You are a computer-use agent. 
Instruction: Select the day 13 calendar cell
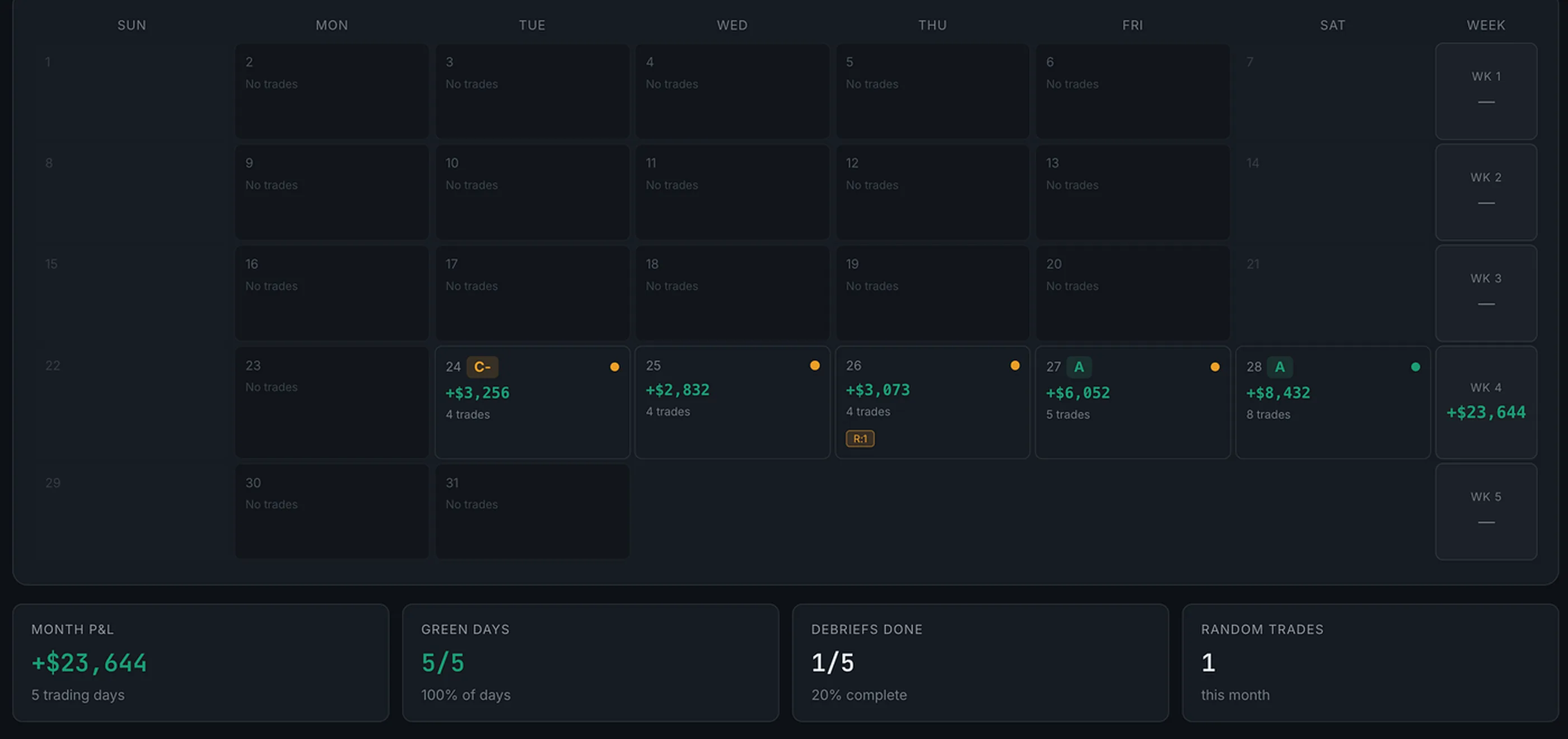point(1133,193)
